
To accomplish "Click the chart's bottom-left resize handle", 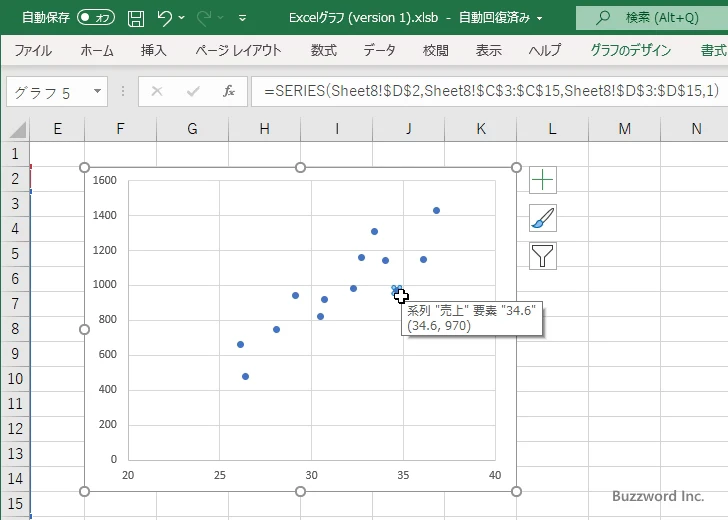I will (84, 491).
